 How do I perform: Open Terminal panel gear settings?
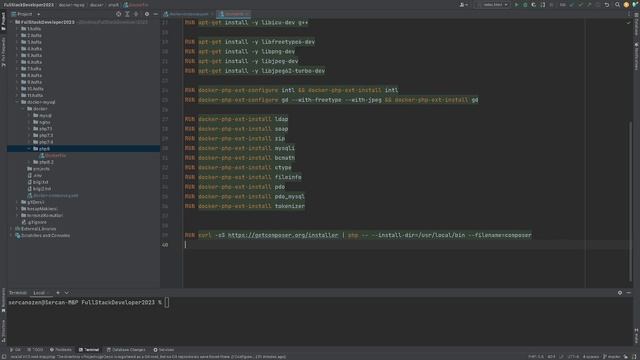point(620,293)
